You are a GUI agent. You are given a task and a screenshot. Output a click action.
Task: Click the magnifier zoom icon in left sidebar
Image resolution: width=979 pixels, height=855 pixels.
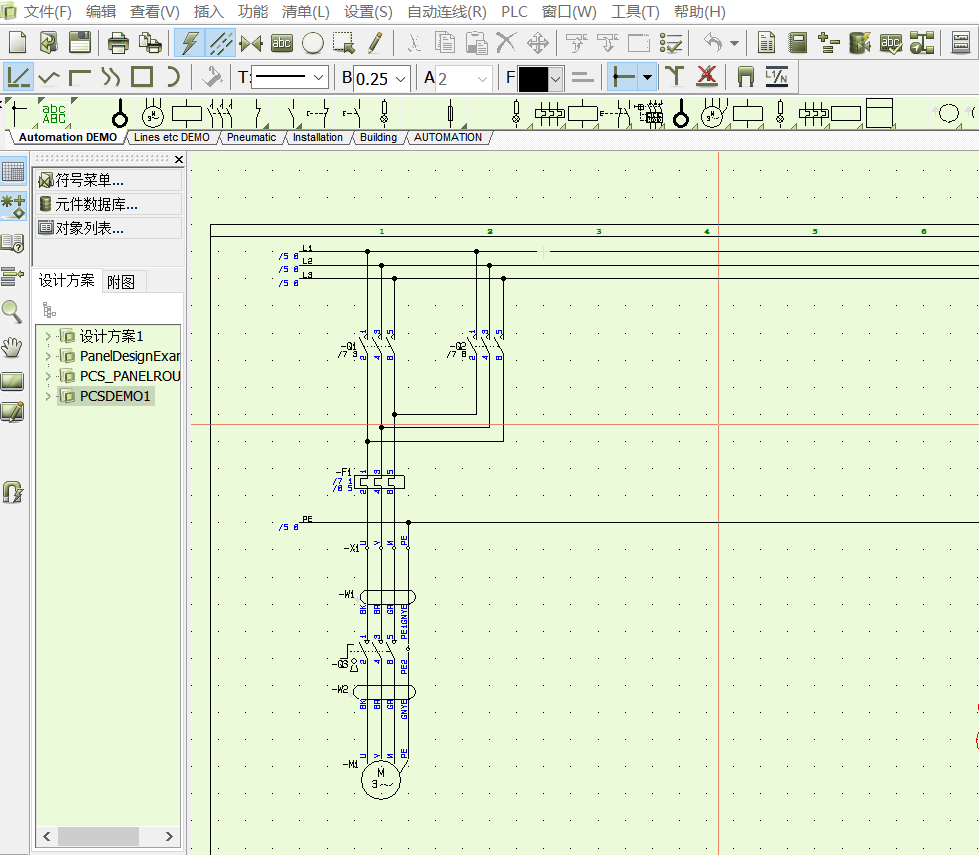click(12, 311)
